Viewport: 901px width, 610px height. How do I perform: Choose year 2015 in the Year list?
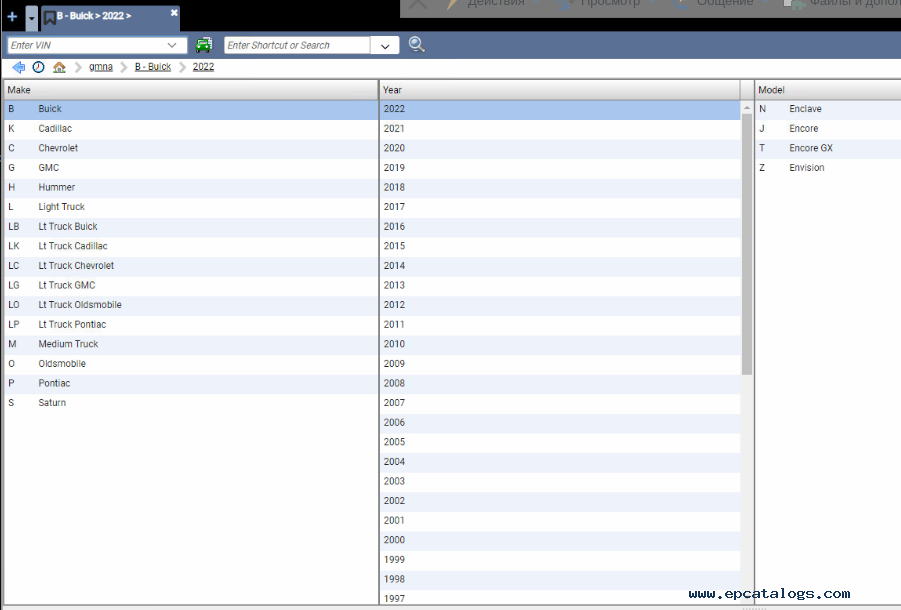click(x=560, y=246)
